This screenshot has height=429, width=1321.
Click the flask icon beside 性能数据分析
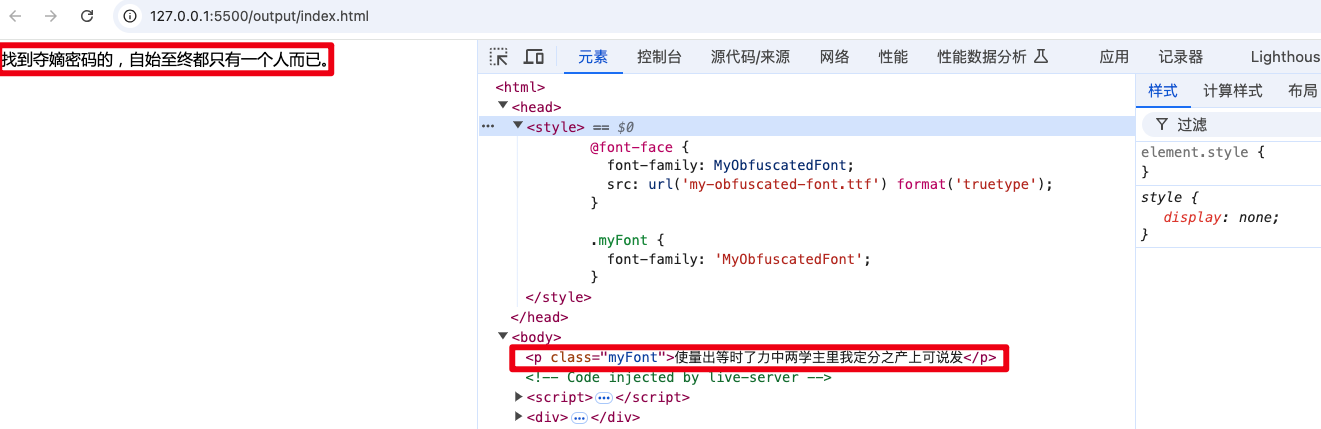coord(1040,57)
